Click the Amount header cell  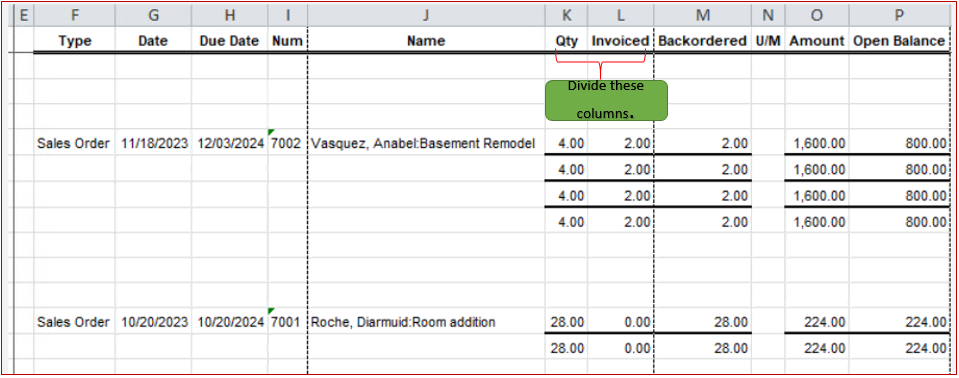pos(817,41)
